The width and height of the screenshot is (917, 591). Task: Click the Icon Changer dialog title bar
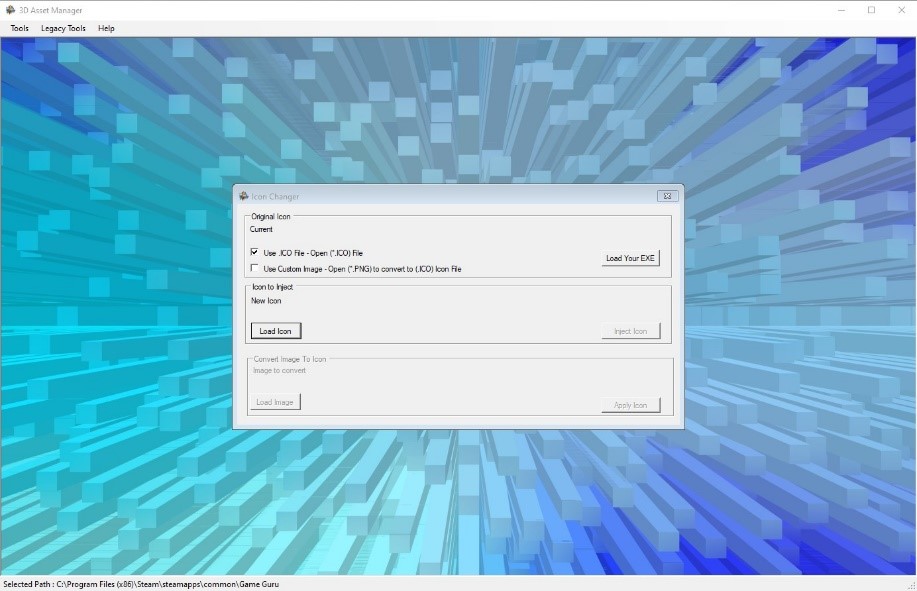450,196
